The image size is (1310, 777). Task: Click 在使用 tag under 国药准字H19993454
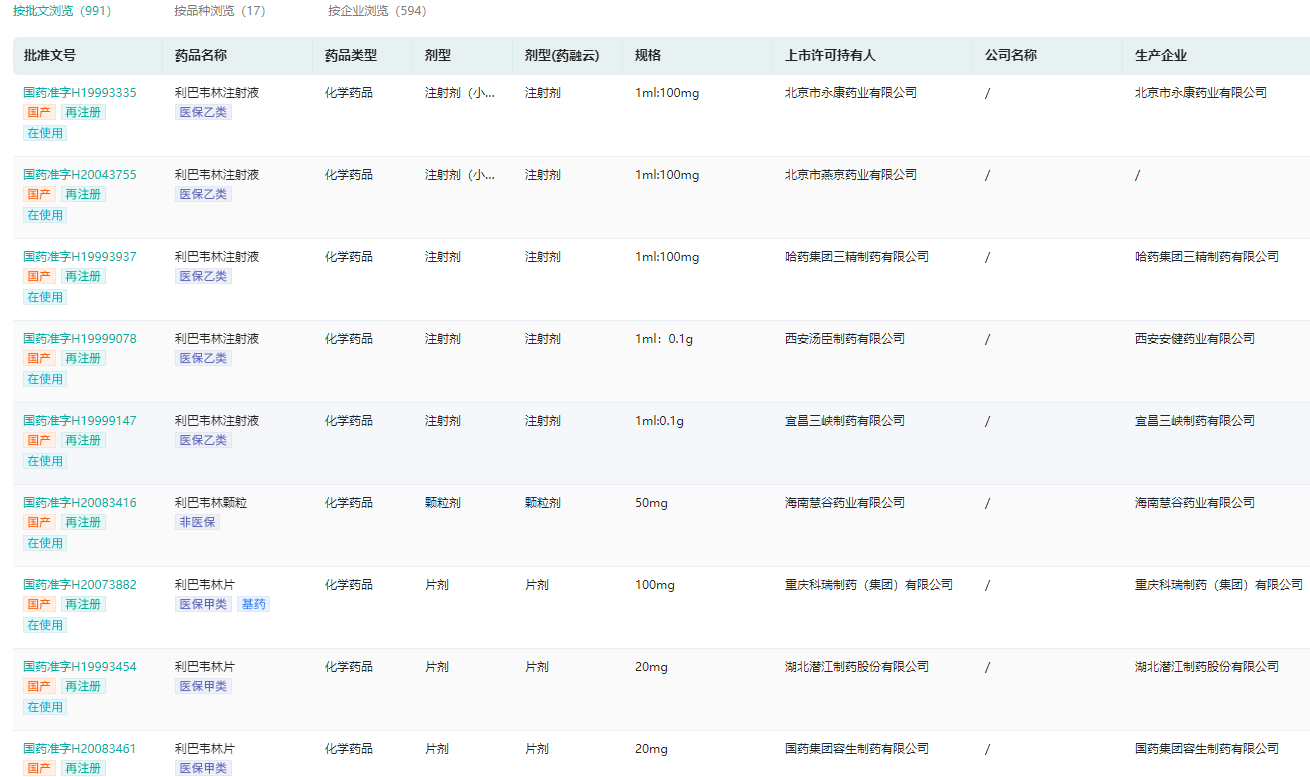click(45, 707)
